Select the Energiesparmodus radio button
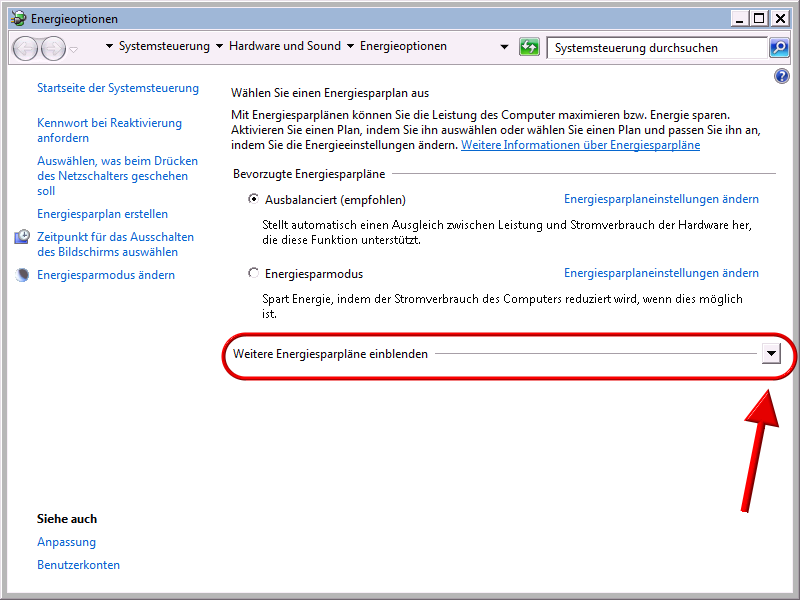The image size is (800, 600). (254, 273)
